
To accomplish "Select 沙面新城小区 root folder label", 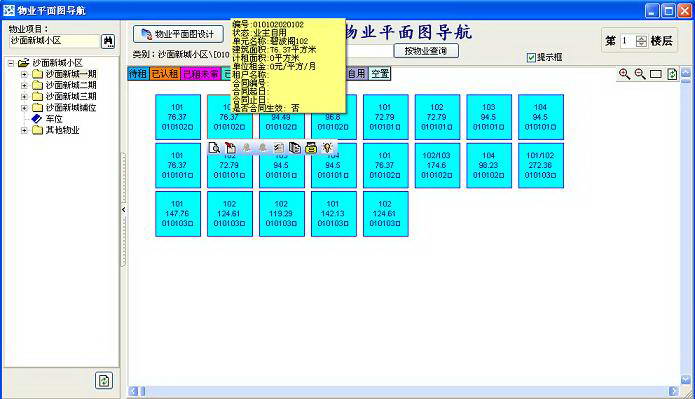I will [x=58, y=63].
